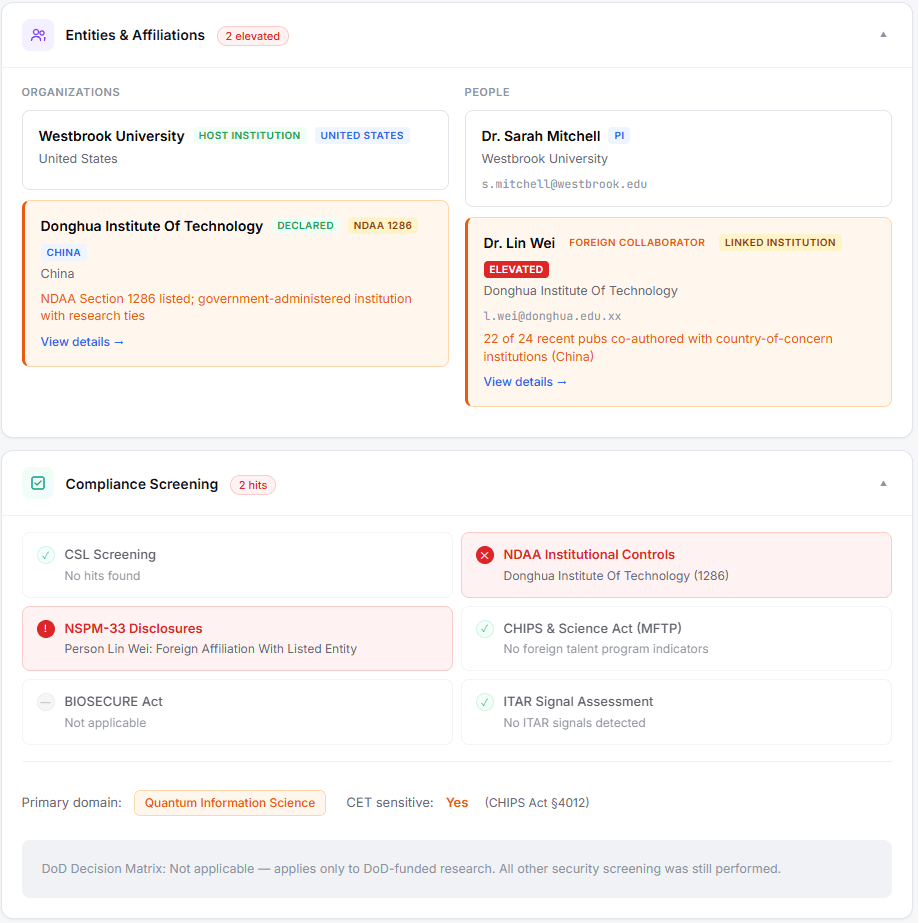Click the green check on ITAR Signal Assessment
This screenshot has width=919, height=923.
[x=485, y=701]
